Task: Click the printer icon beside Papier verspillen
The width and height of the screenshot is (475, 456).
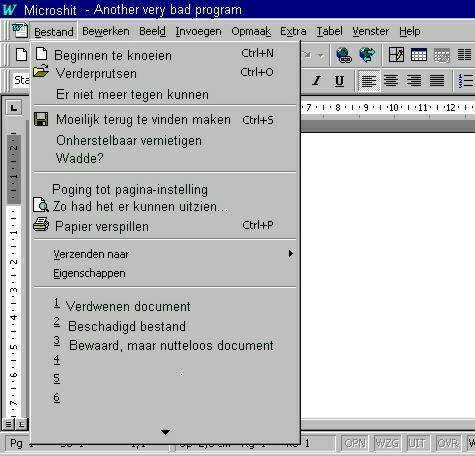Action: point(41,225)
